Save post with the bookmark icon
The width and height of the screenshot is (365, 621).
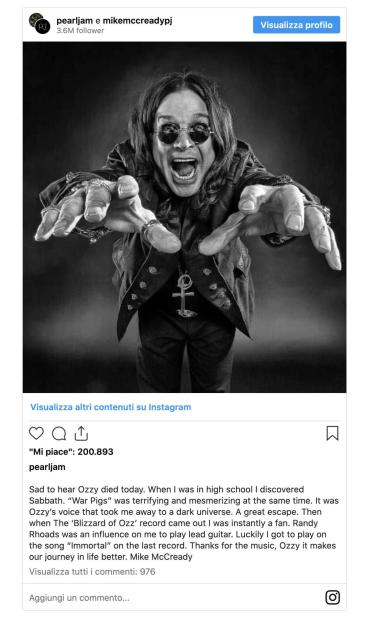pos(332,433)
